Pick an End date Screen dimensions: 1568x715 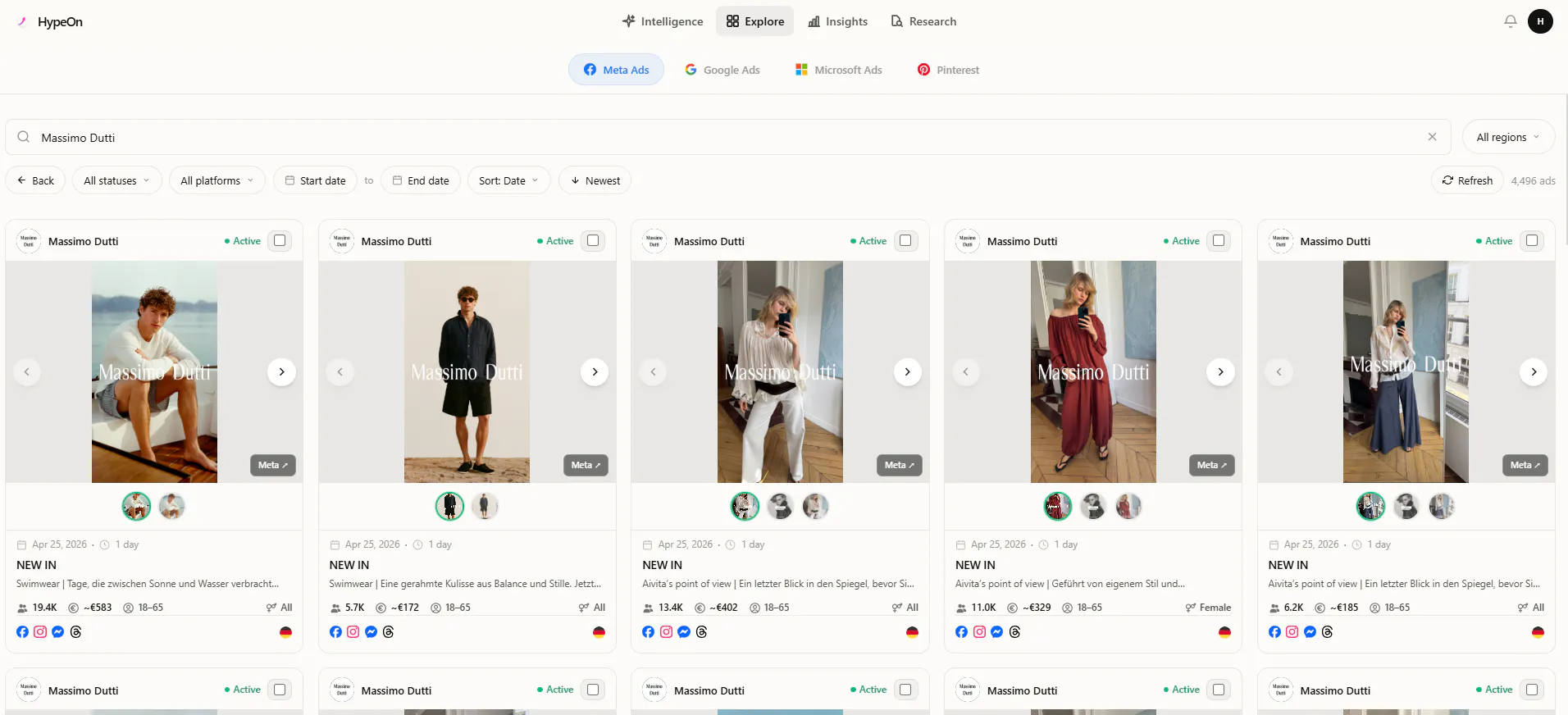[x=421, y=180]
